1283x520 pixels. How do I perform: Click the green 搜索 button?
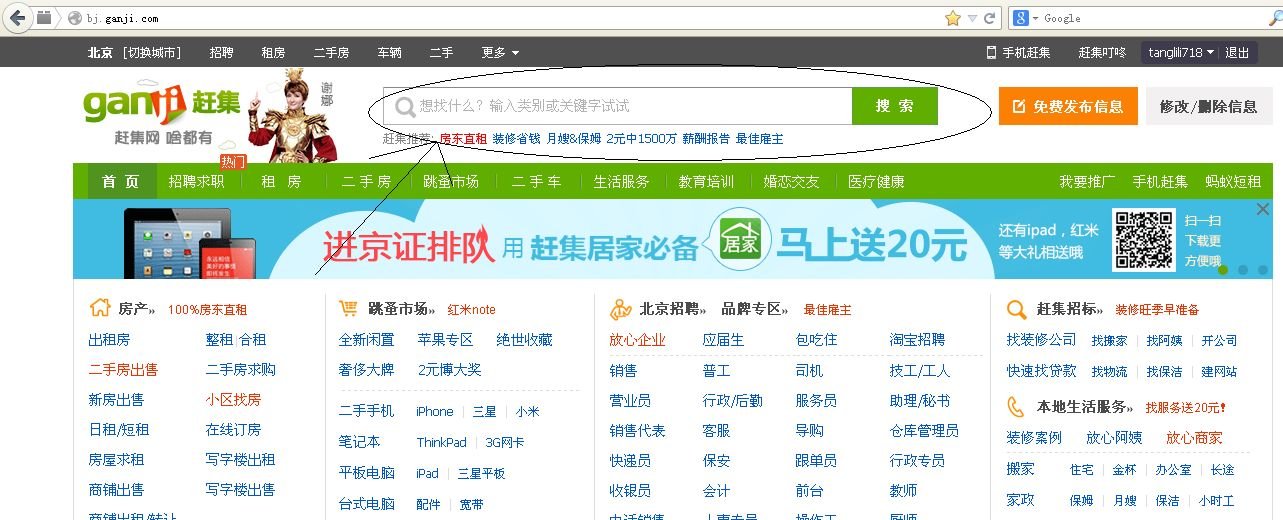click(x=895, y=106)
